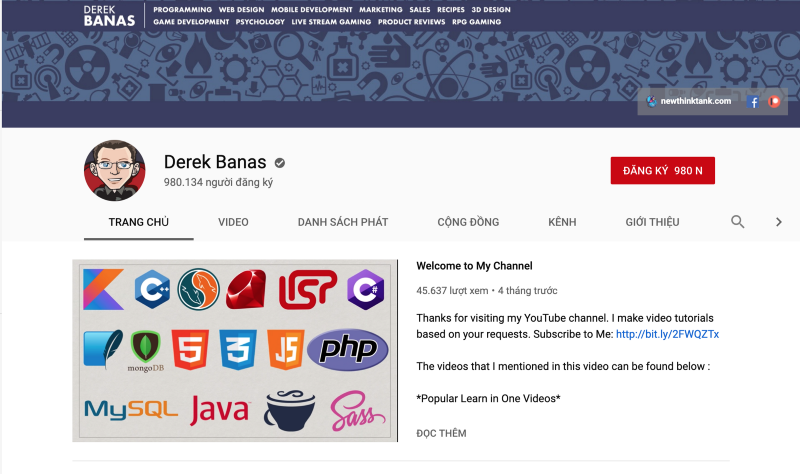Expand description with ĐỌC THÊM
This screenshot has height=474, width=800.
point(441,433)
